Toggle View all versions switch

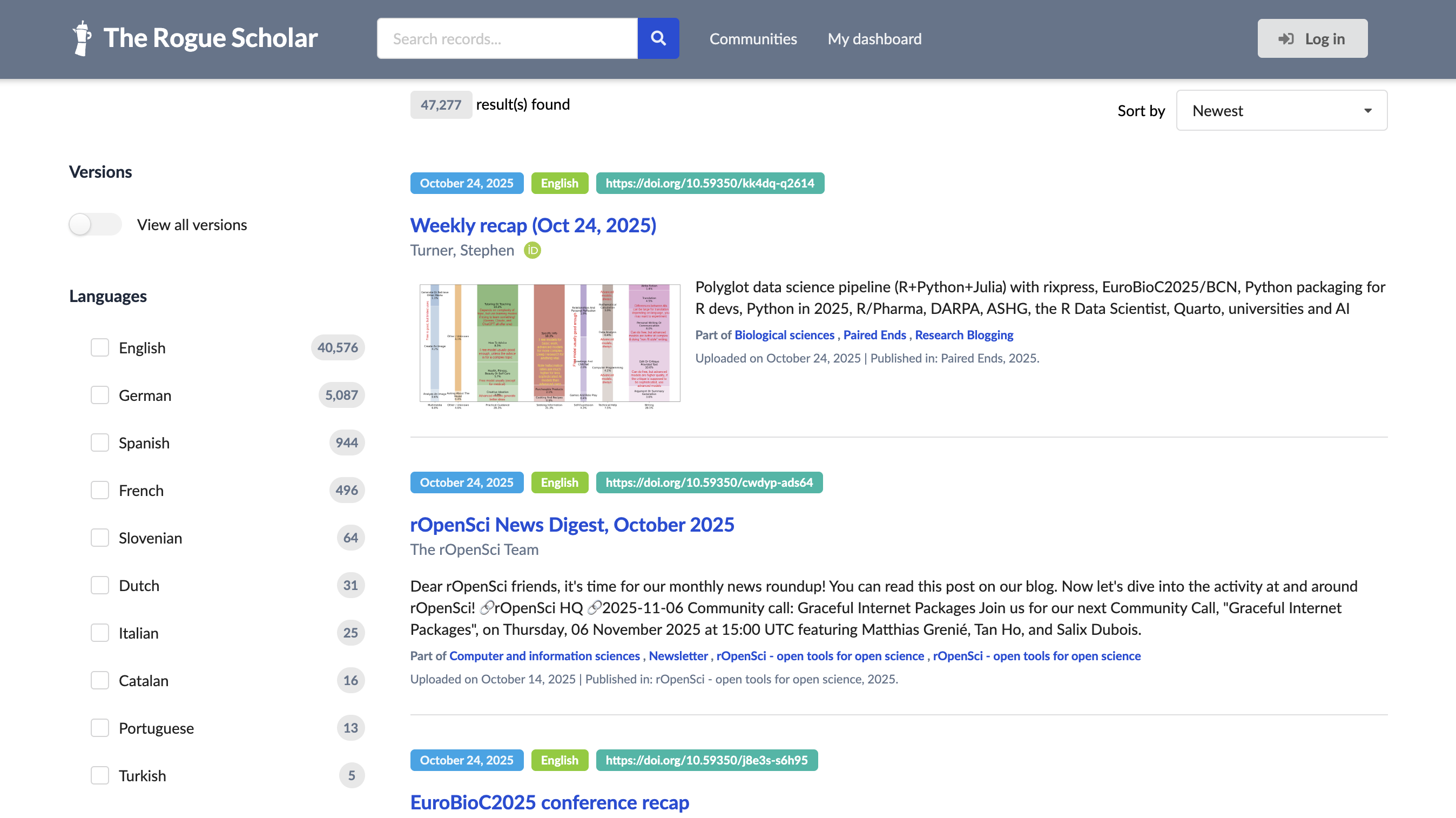(x=95, y=224)
